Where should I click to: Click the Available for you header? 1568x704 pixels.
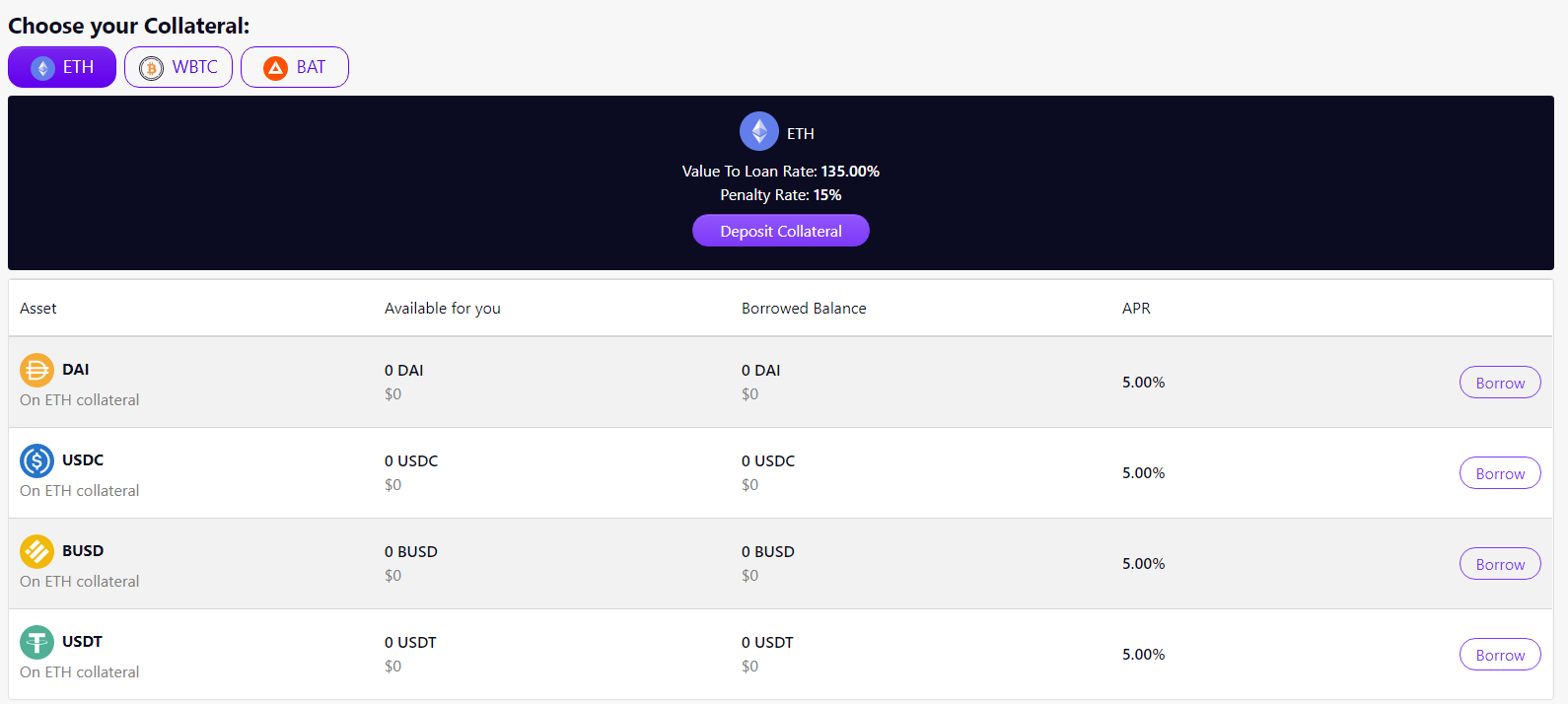click(x=443, y=309)
